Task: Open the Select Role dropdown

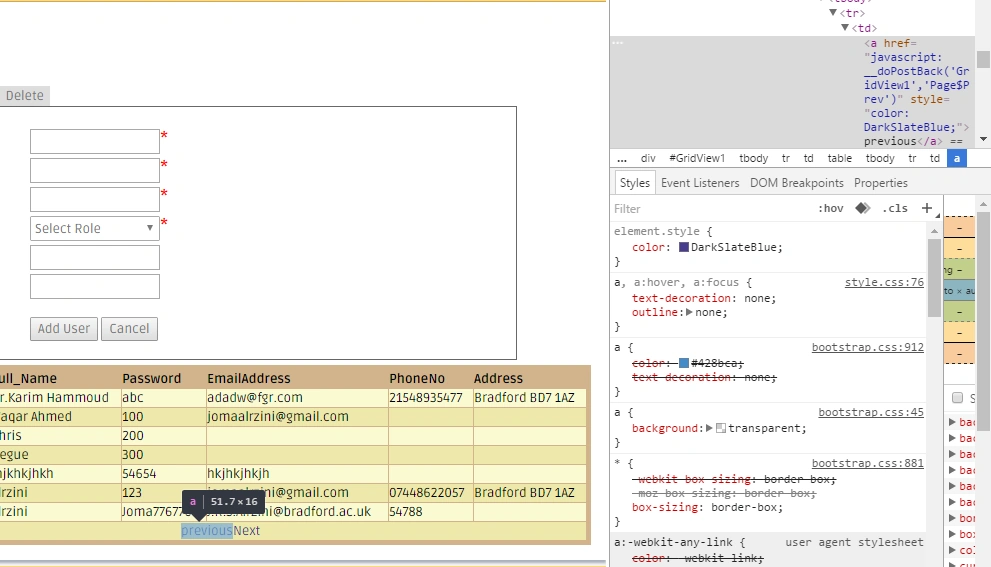Action: pyautogui.click(x=95, y=228)
